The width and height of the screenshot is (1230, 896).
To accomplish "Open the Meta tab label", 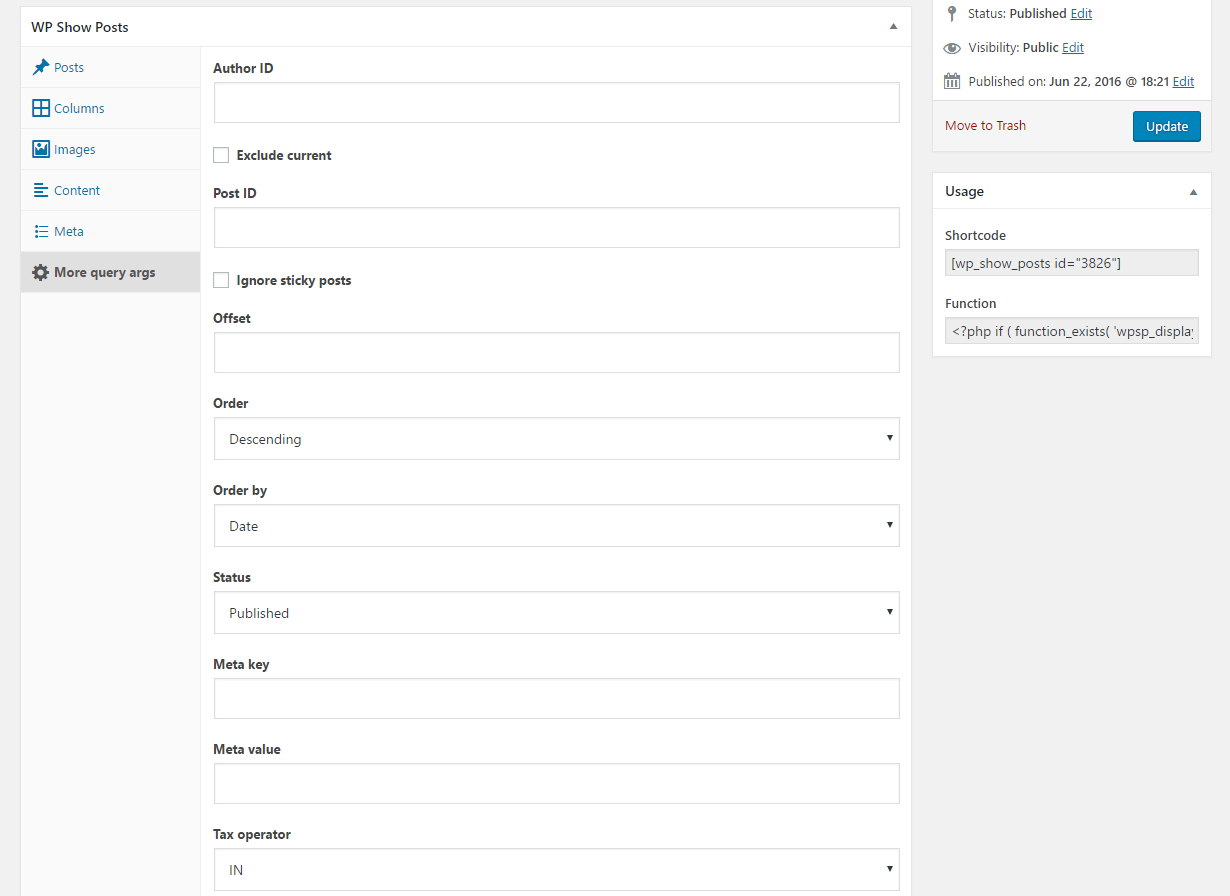I will click(69, 231).
